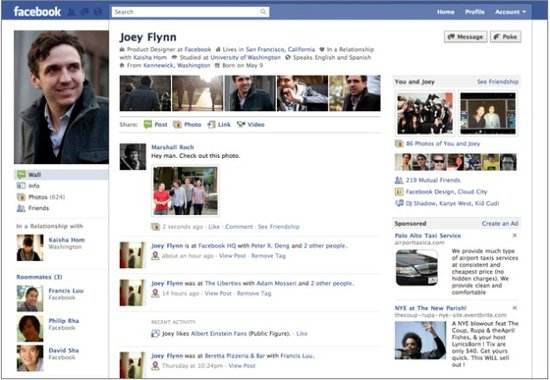Open messages icon in header
The height and width of the screenshot is (380, 550).
click(x=85, y=12)
